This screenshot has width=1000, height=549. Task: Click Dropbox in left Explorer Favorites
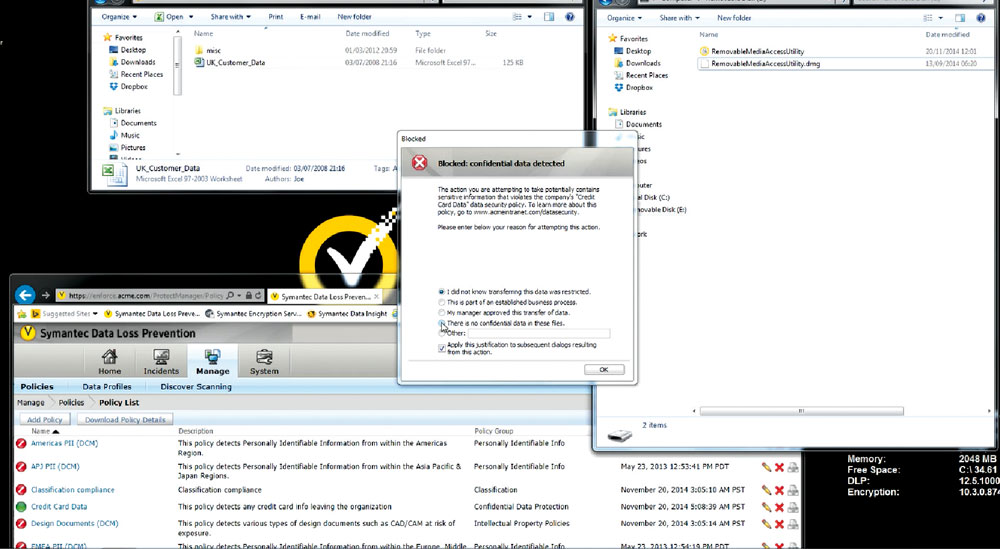pos(133,86)
